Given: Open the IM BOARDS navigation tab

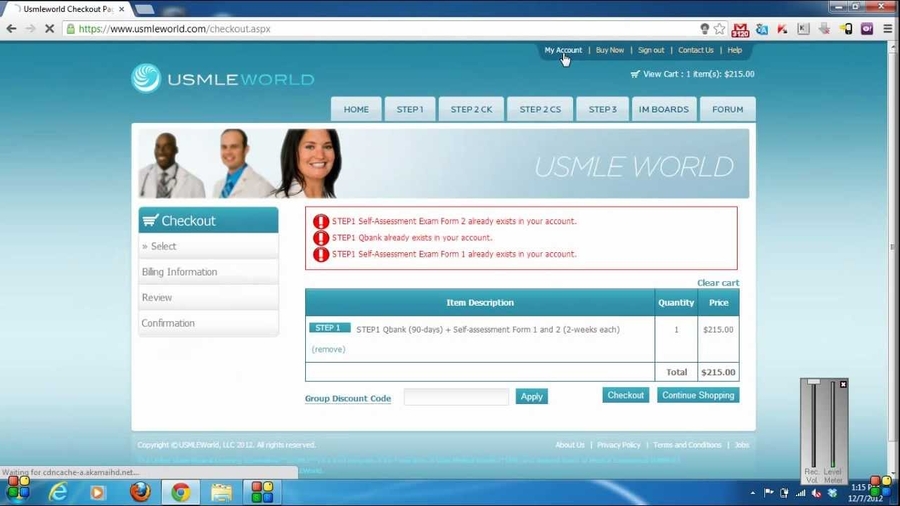Looking at the screenshot, I should pyautogui.click(x=664, y=109).
